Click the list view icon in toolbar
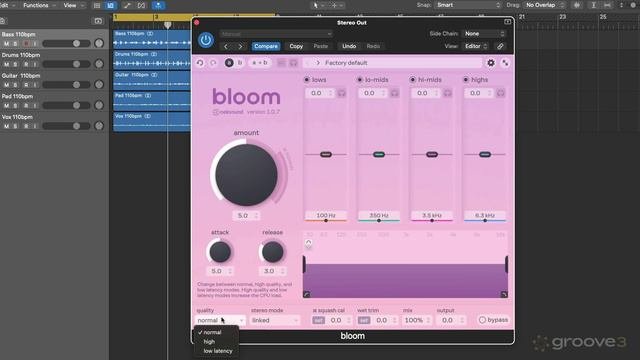Viewport: 640px width, 360px height. [x=97, y=5]
